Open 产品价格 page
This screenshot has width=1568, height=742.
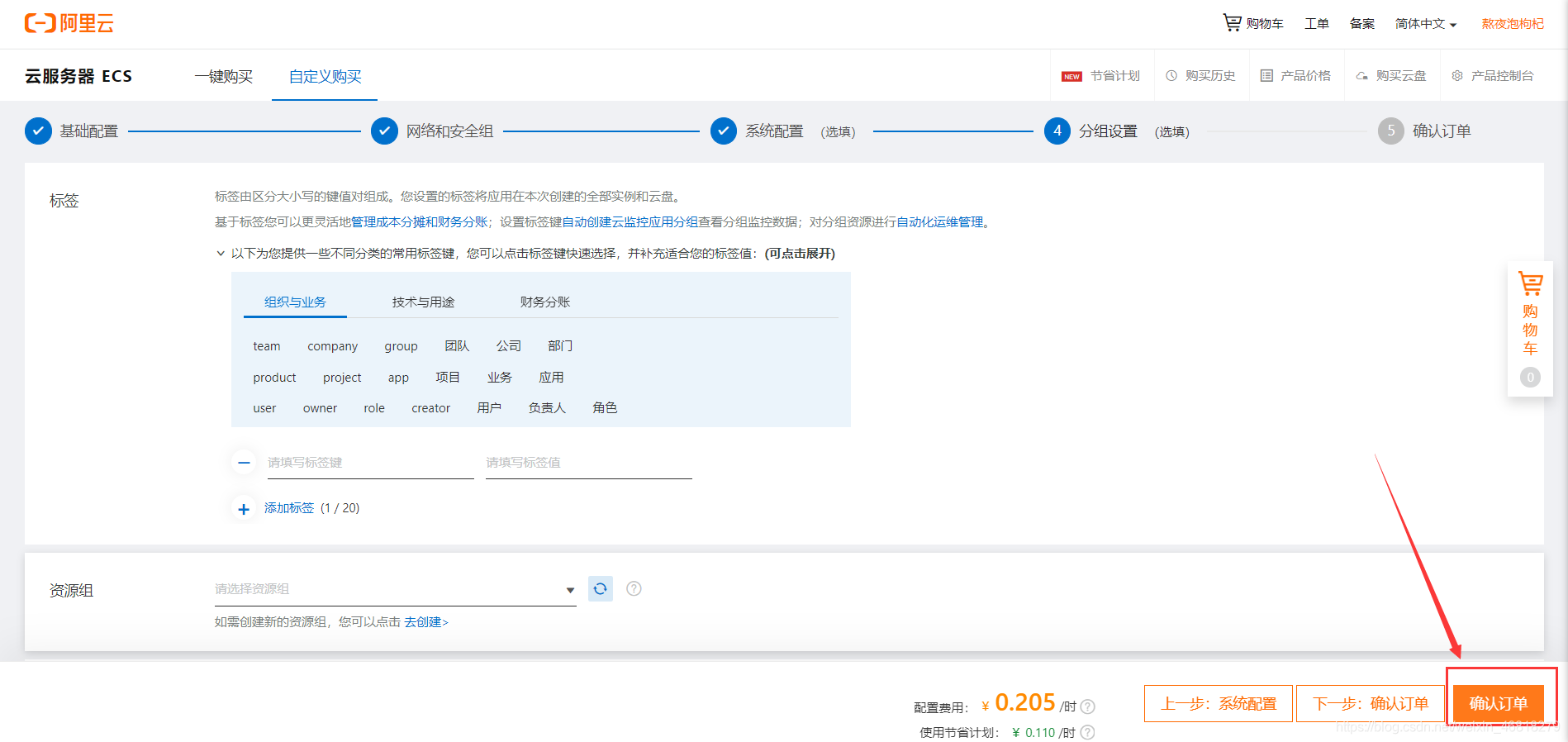pyautogui.click(x=1295, y=76)
